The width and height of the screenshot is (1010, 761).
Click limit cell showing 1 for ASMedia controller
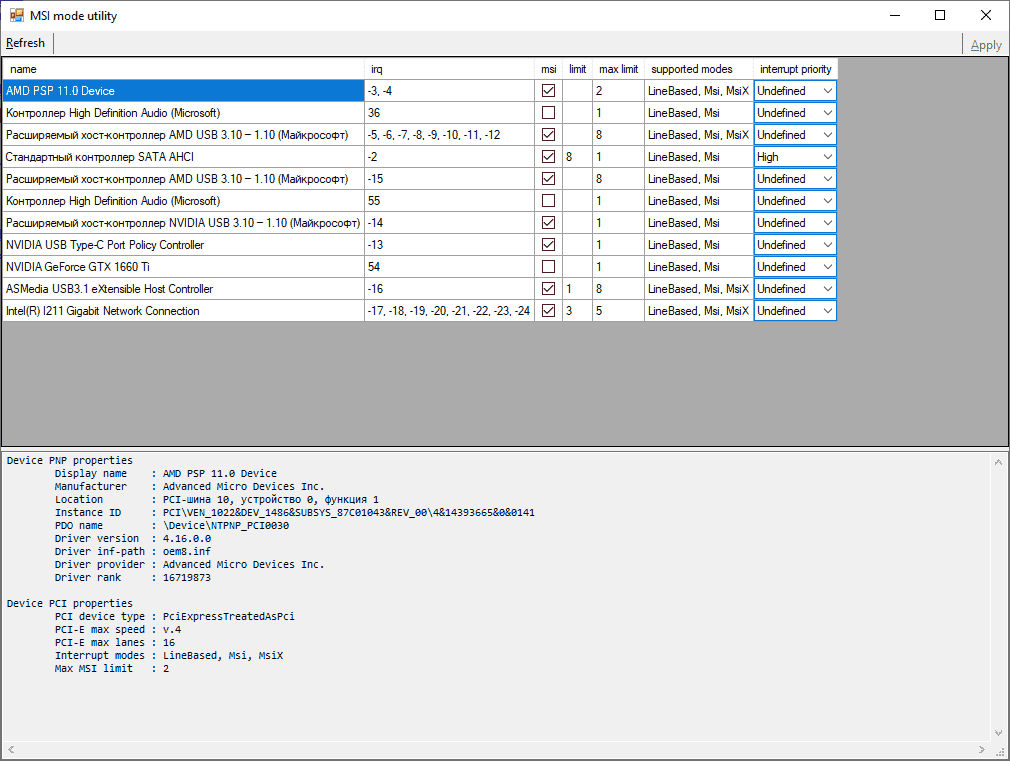coord(577,288)
